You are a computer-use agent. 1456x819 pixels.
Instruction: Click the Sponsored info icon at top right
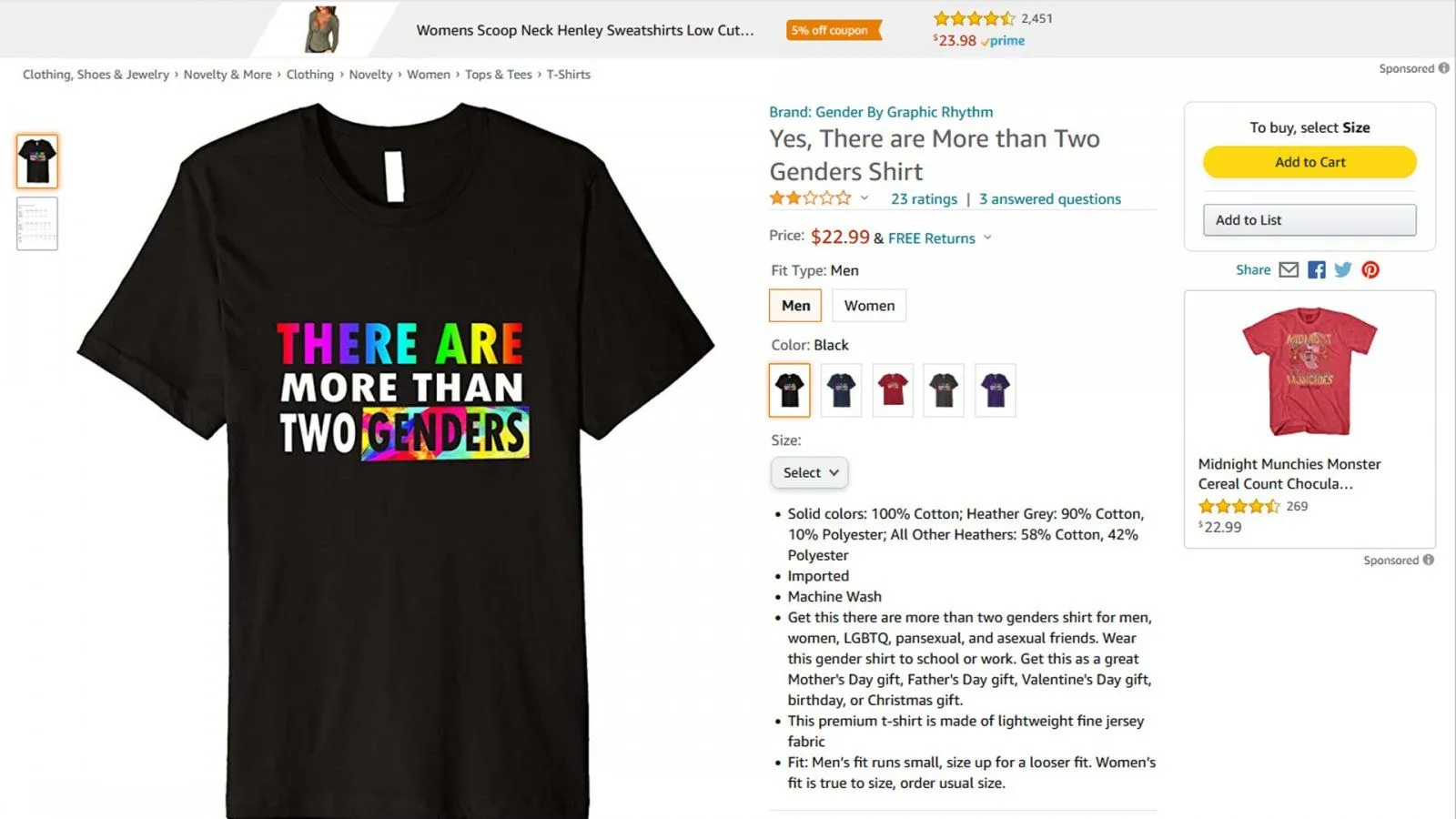1443,68
